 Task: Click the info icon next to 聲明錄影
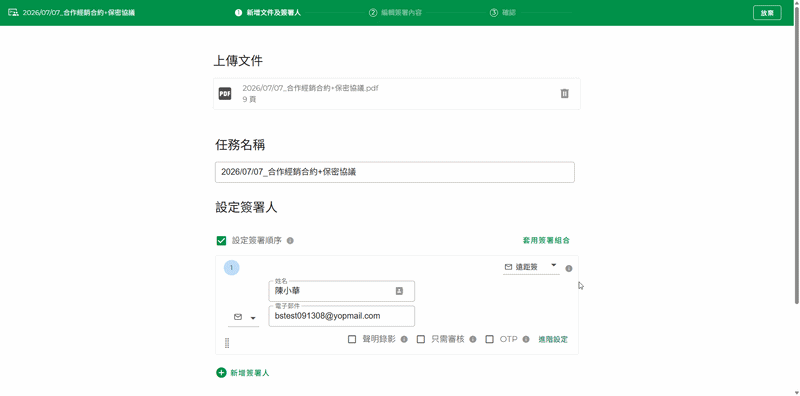tap(404, 339)
